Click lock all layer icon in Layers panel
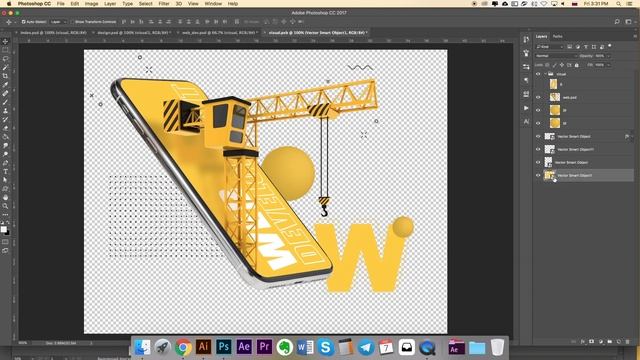 pos(577,65)
